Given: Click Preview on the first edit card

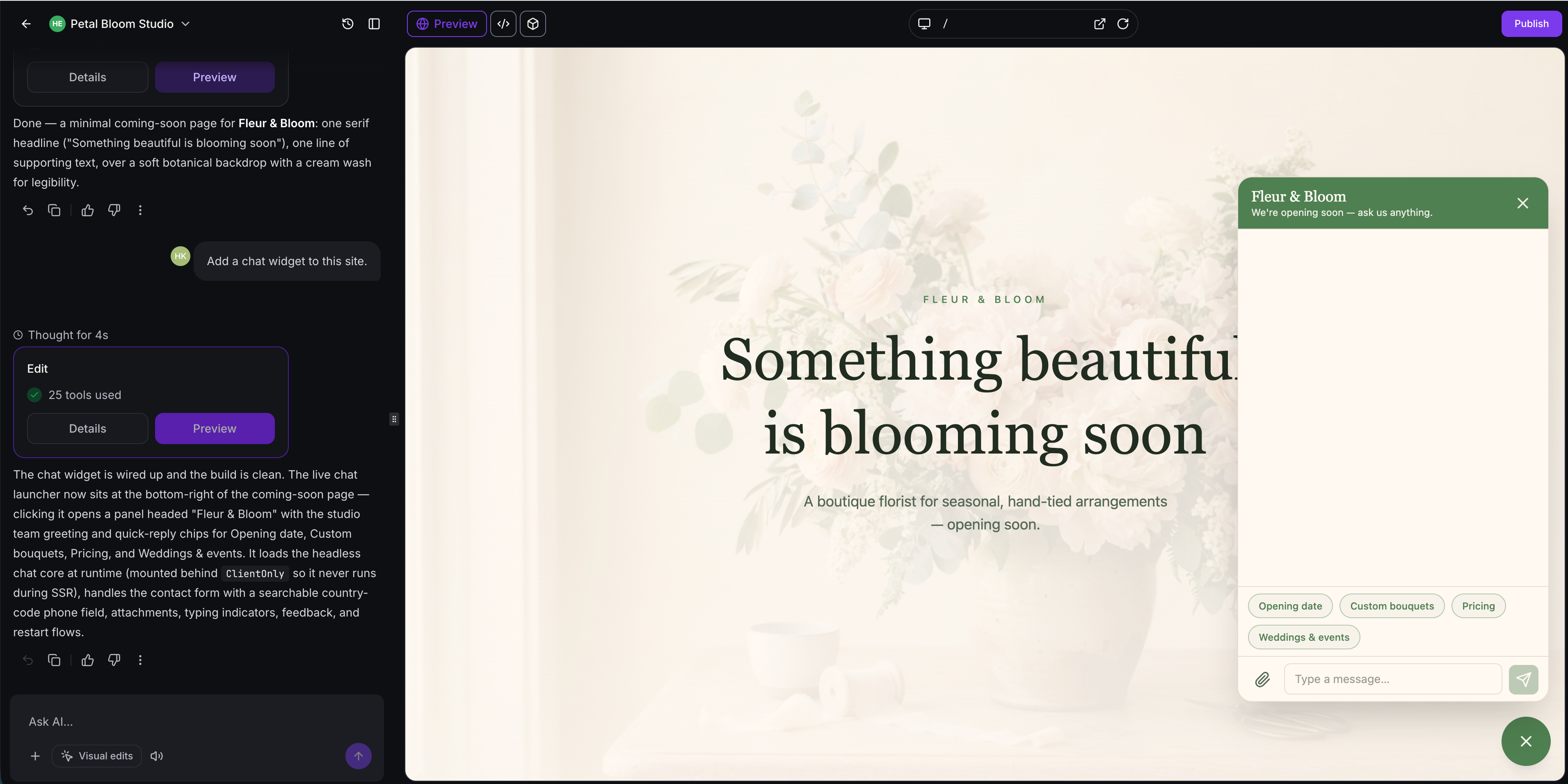Looking at the screenshot, I should (x=215, y=77).
